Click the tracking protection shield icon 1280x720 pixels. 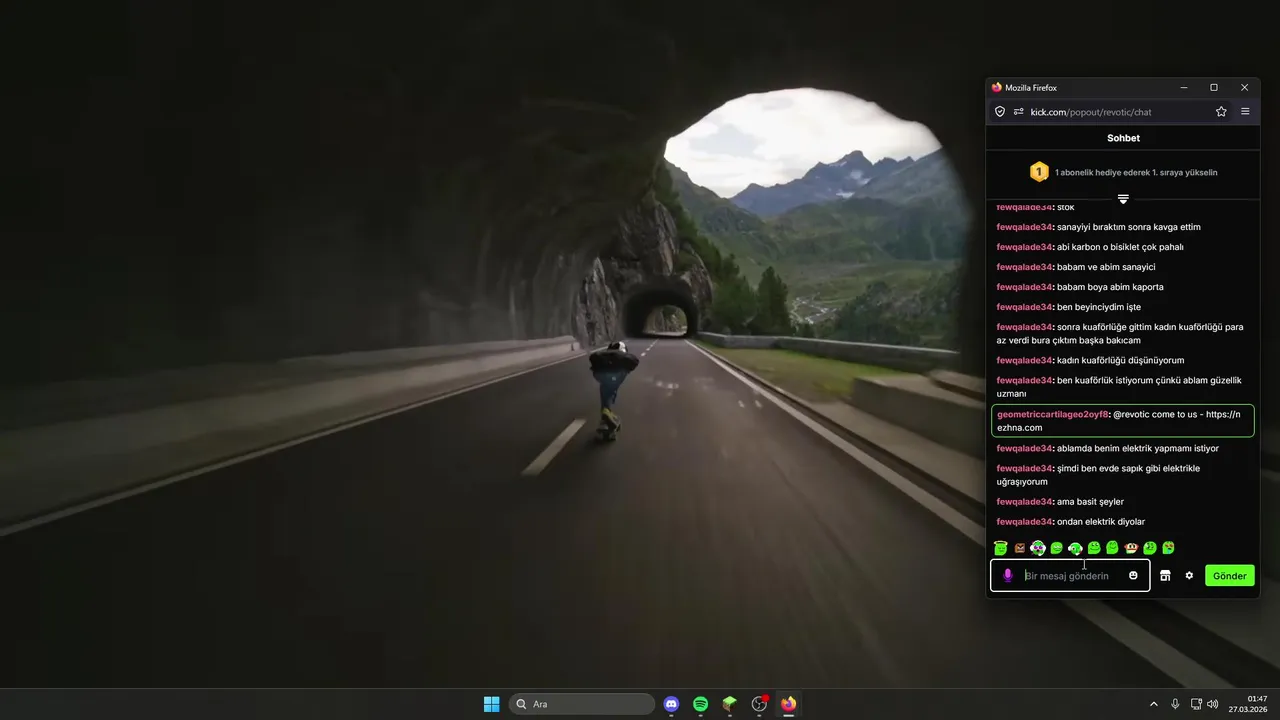(999, 112)
